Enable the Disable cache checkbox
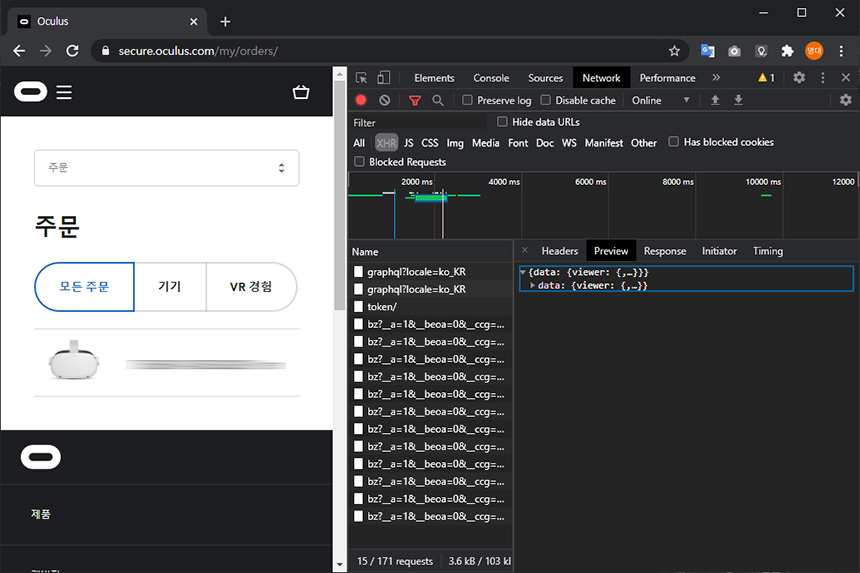The image size is (860, 573). point(546,100)
